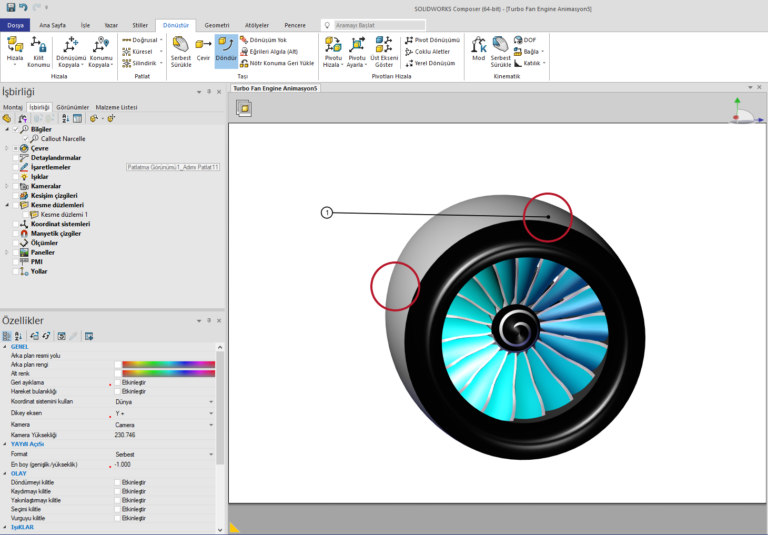The image size is (768, 535).
Task: Enable the Geri ayıklama checkbox
Action: tap(118, 382)
